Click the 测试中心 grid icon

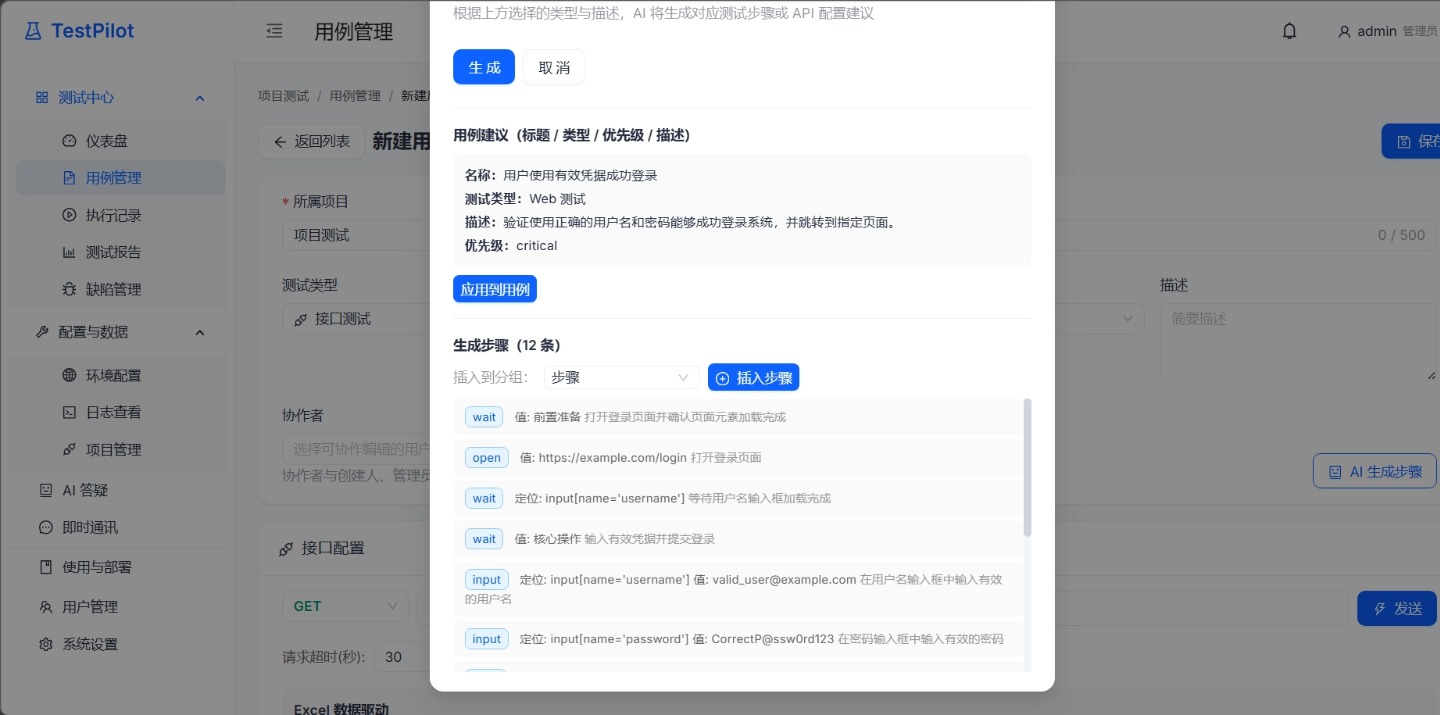coord(41,97)
